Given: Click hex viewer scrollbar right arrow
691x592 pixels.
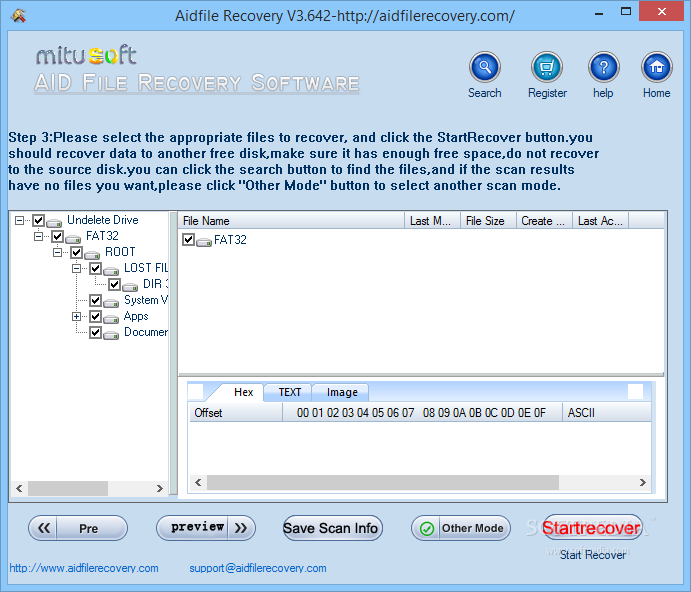Looking at the screenshot, I should [x=643, y=482].
